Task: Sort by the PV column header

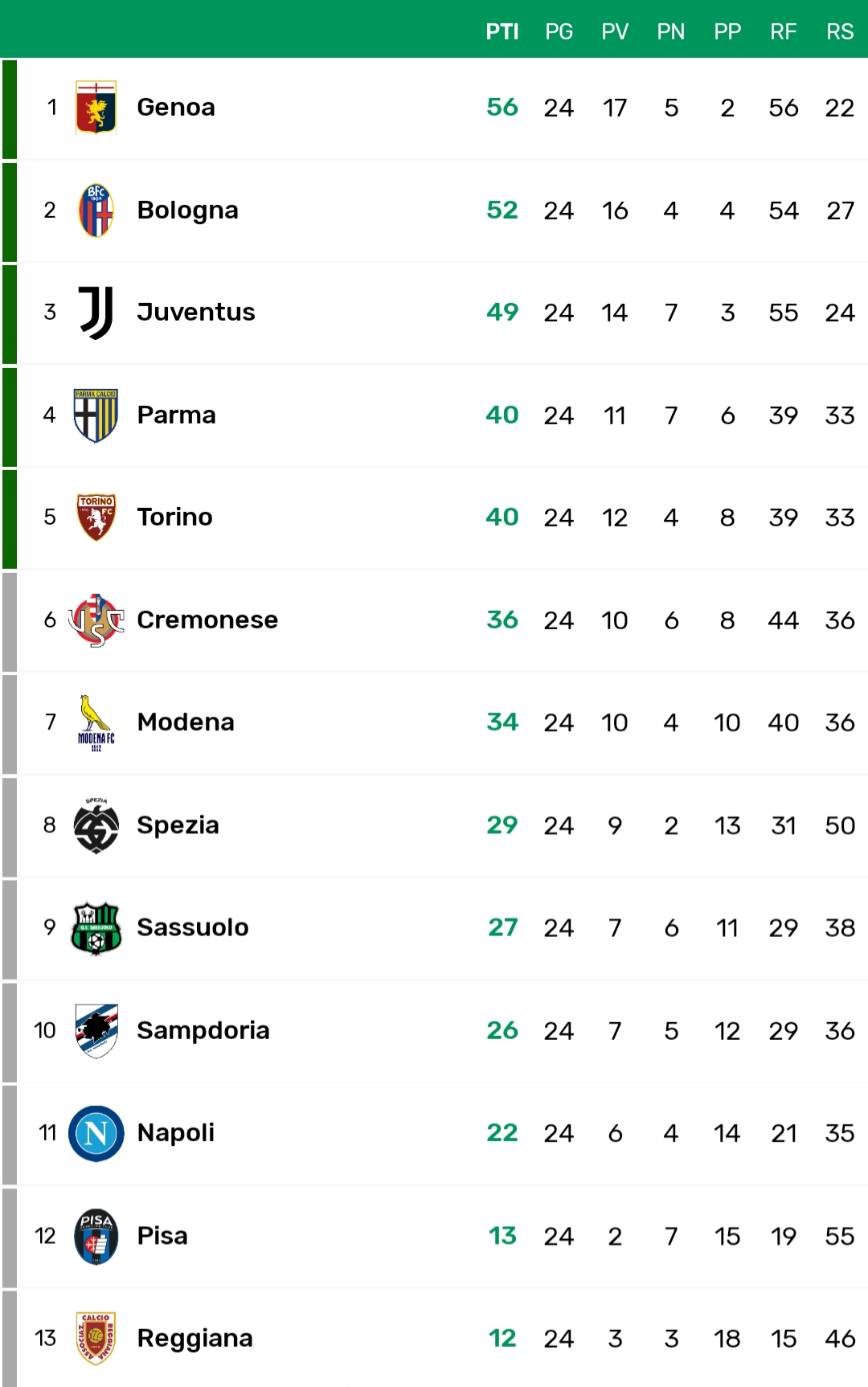Action: click(615, 31)
